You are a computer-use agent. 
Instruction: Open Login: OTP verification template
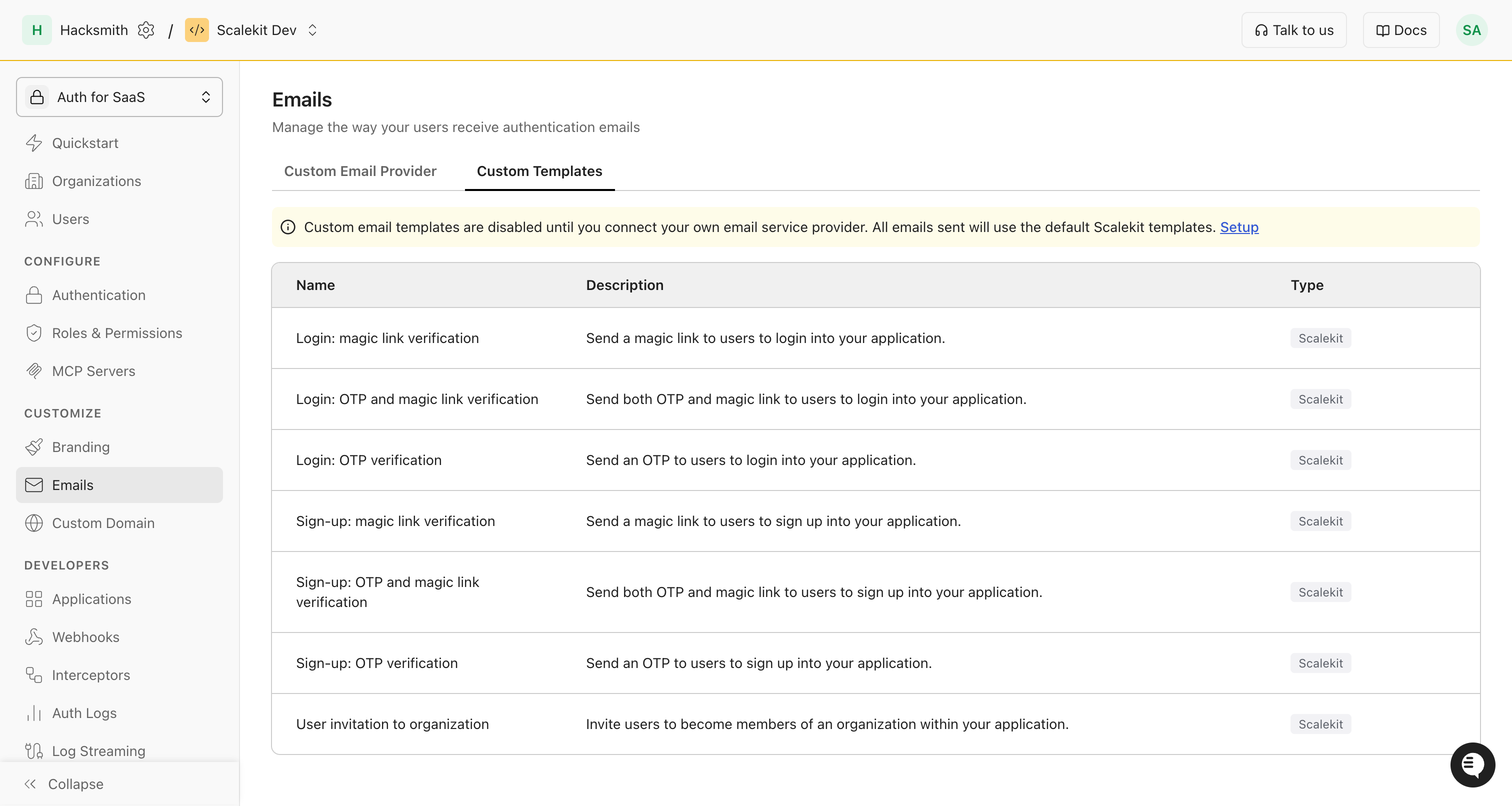click(x=875, y=460)
